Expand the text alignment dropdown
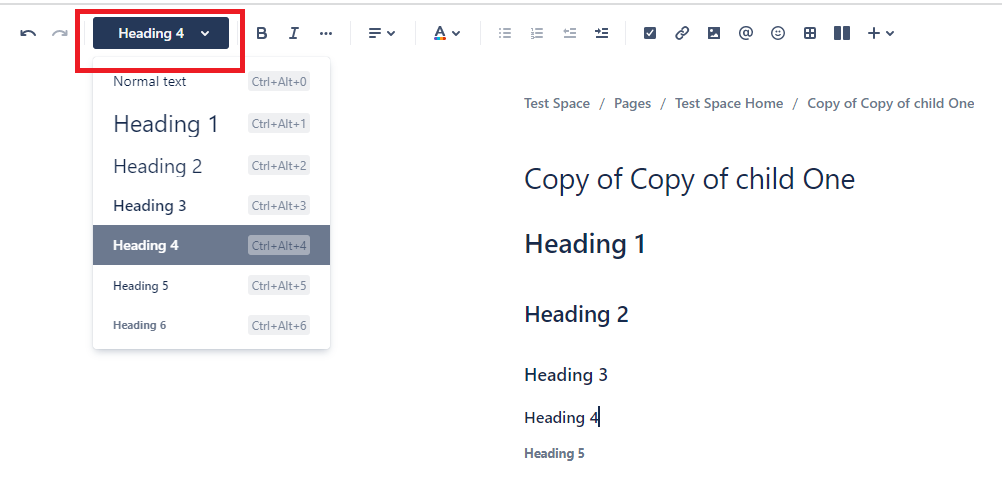Image resolution: width=1002 pixels, height=477 pixels. 382,33
